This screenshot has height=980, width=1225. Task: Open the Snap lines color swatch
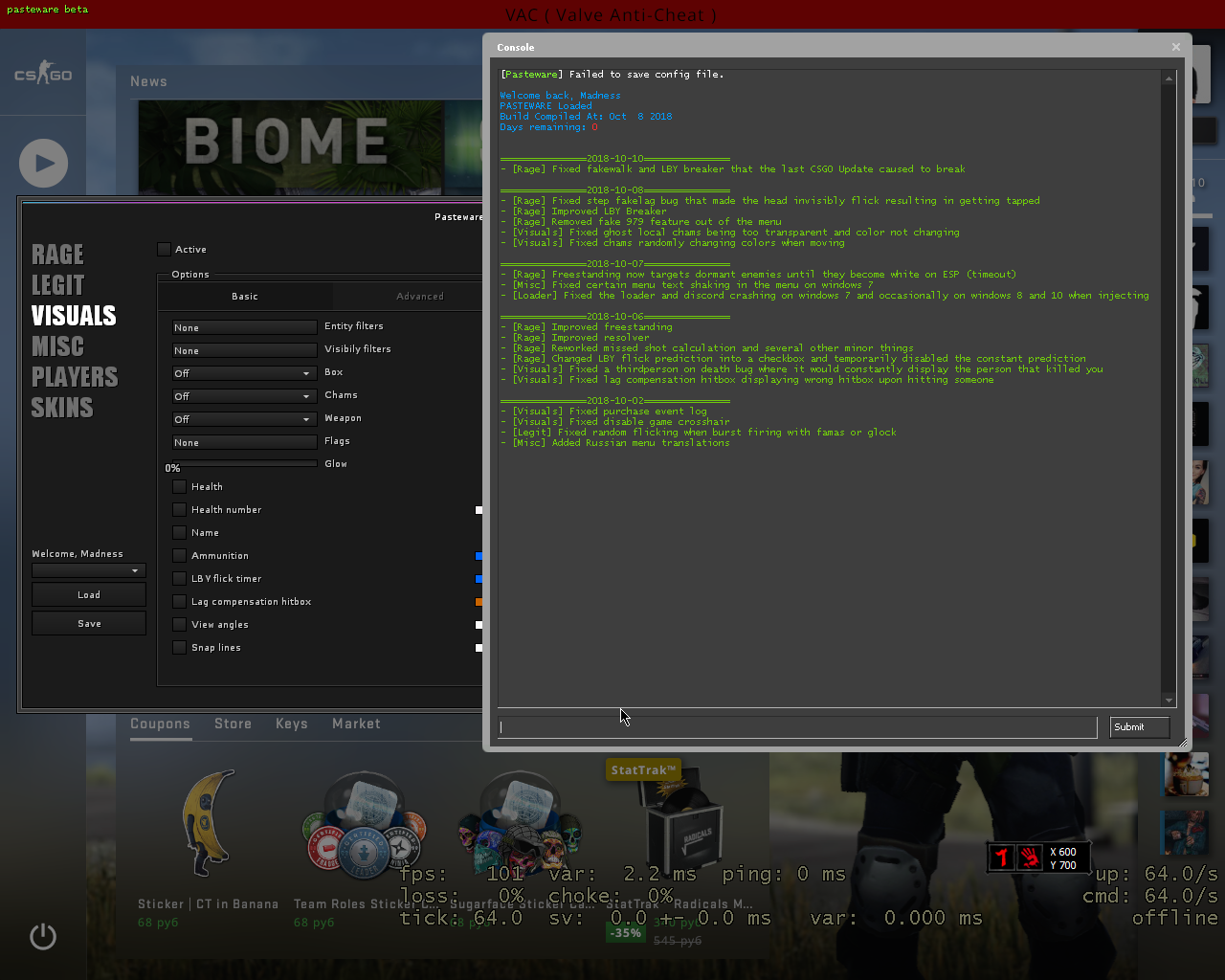(x=479, y=648)
